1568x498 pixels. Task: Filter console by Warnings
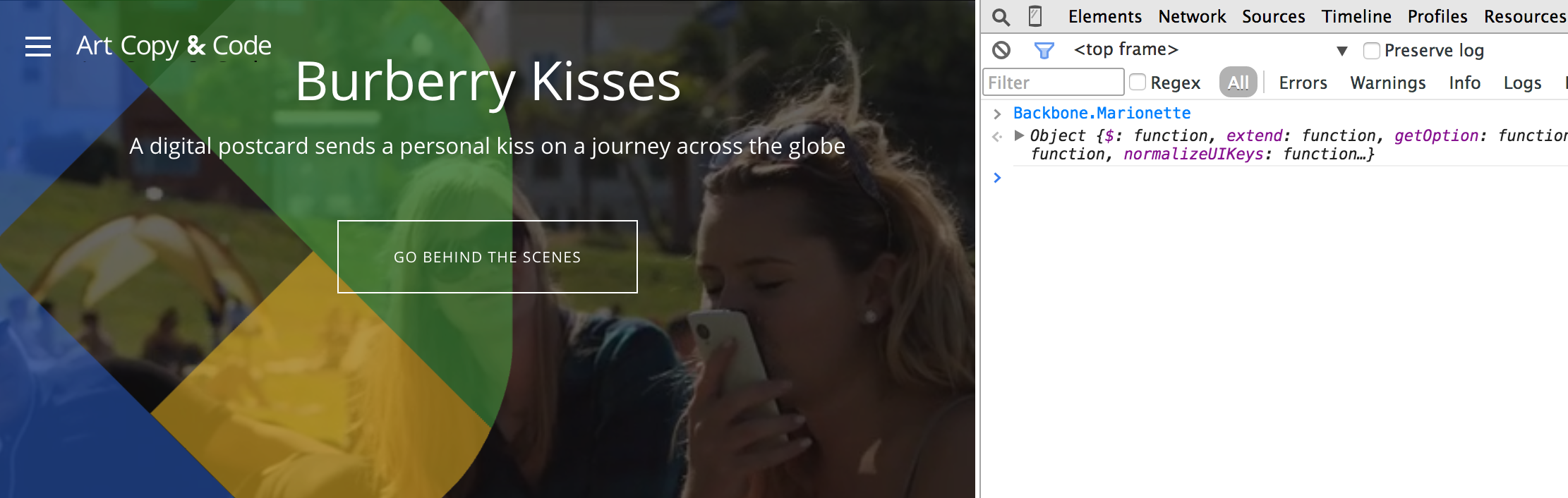click(1387, 83)
